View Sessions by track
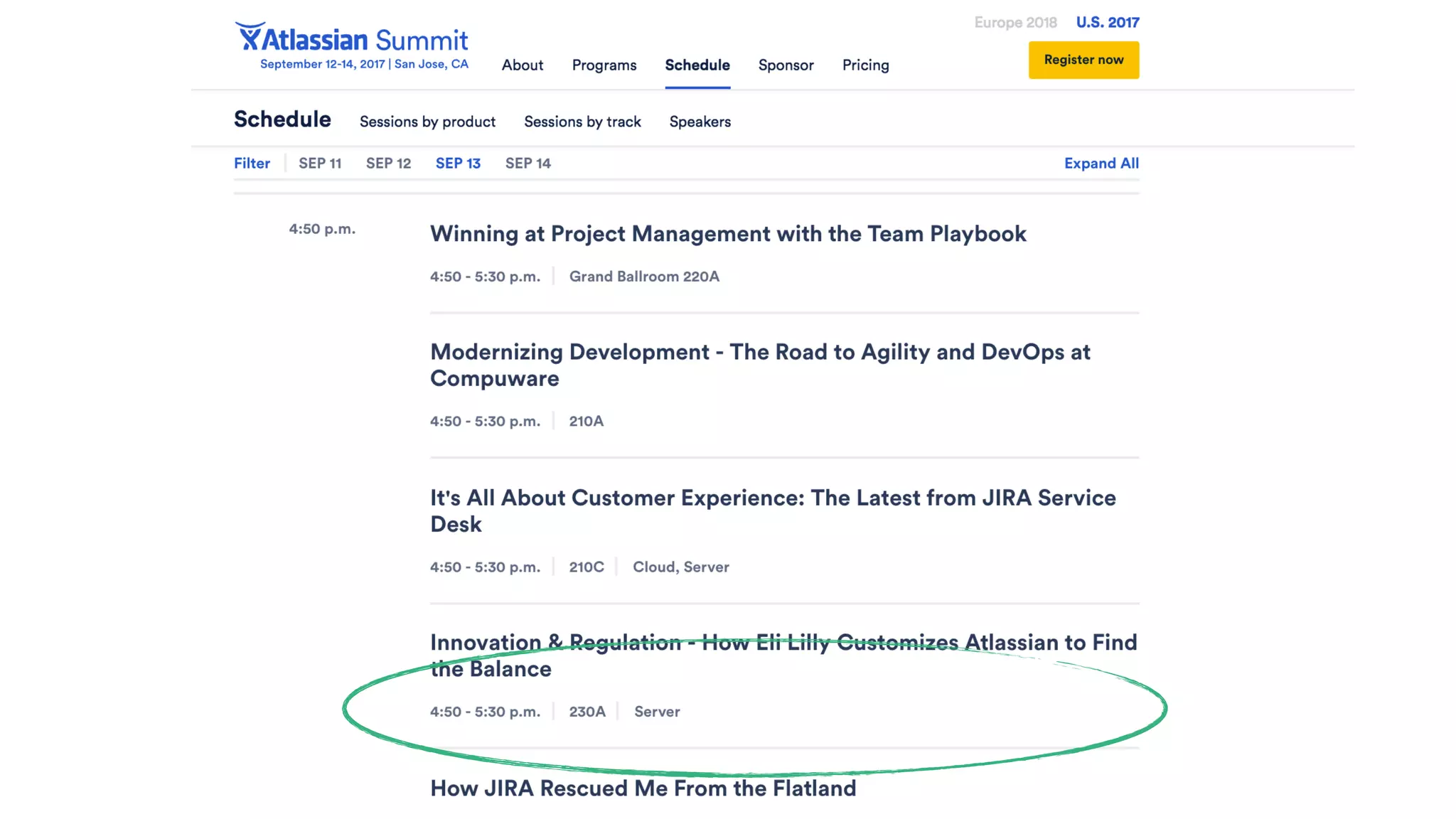The height and width of the screenshot is (819, 1456). click(x=582, y=122)
